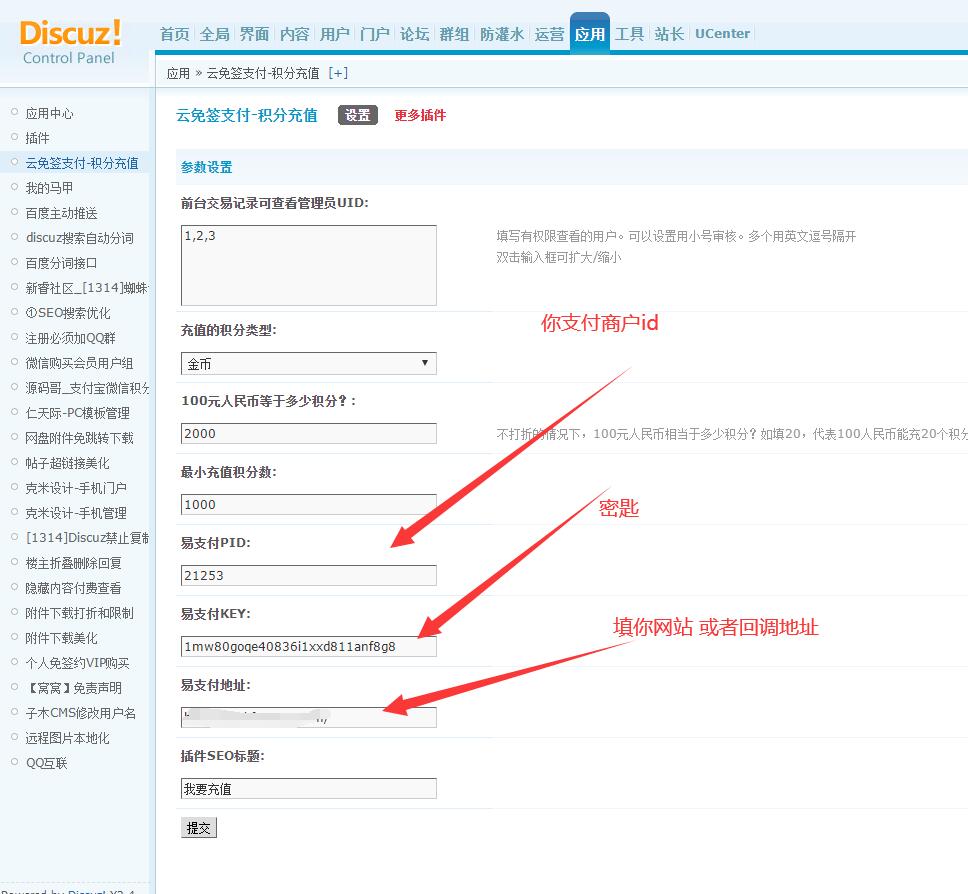
Task: Open 我的马甲 sidebar entry
Action: click(49, 188)
